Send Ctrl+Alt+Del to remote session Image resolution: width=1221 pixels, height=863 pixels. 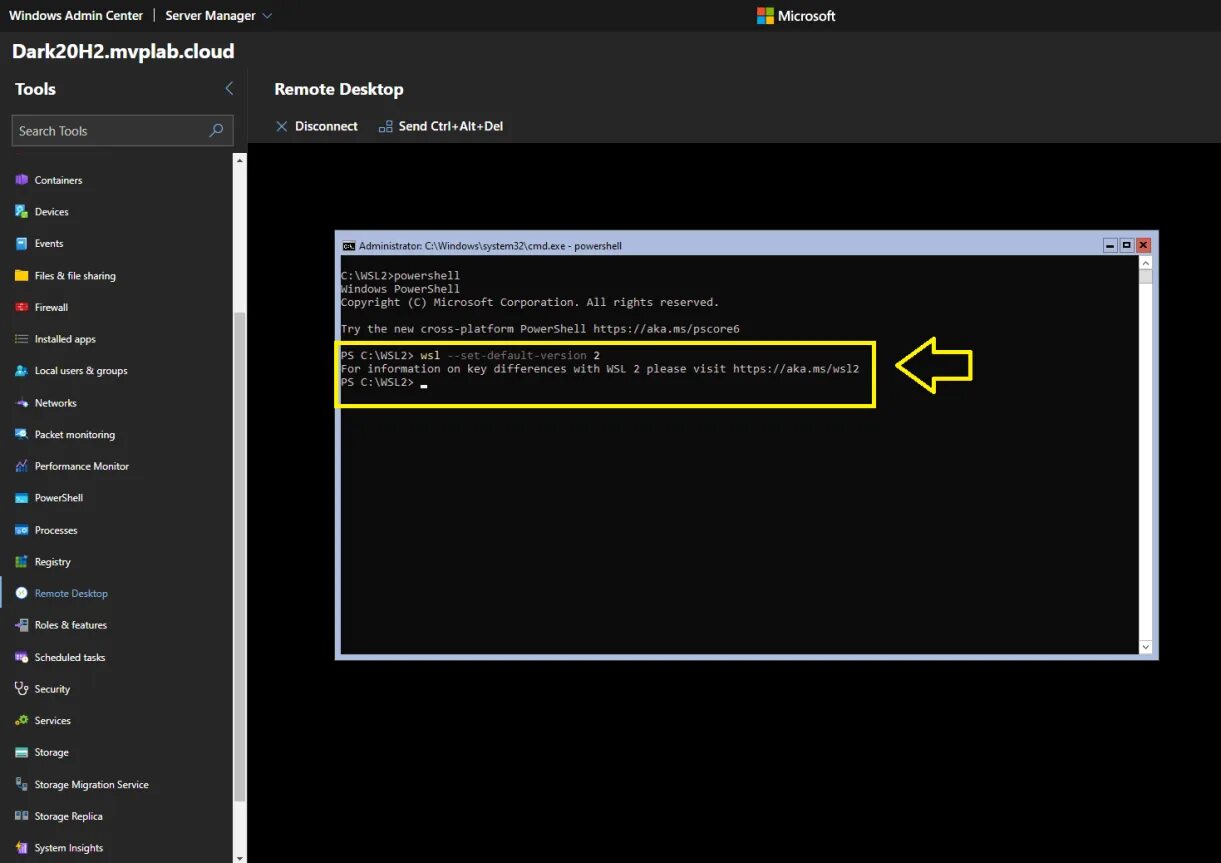click(442, 126)
